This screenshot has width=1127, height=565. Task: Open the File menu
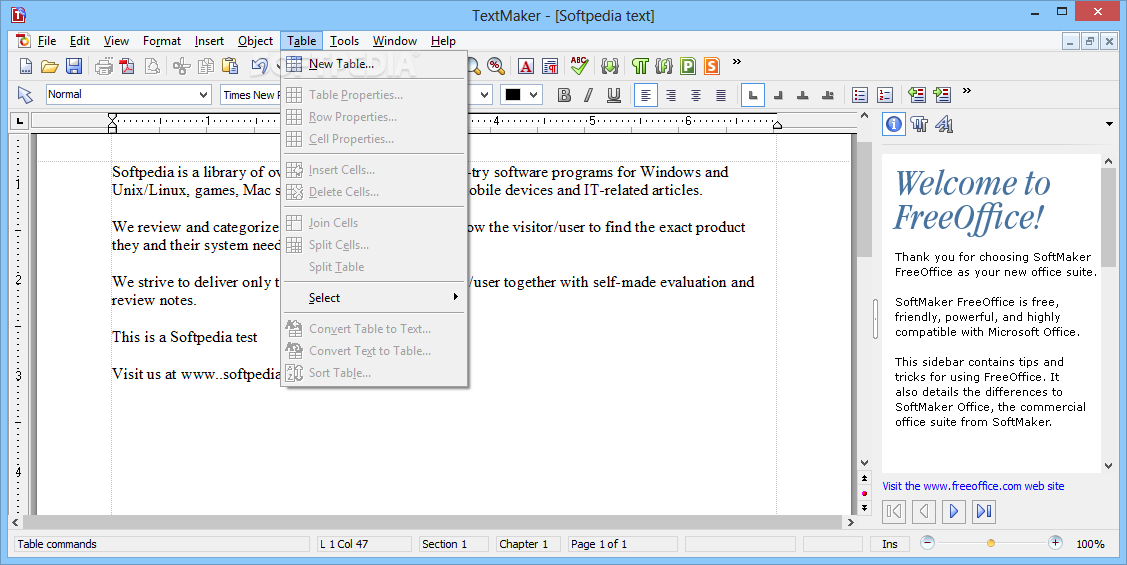(47, 41)
